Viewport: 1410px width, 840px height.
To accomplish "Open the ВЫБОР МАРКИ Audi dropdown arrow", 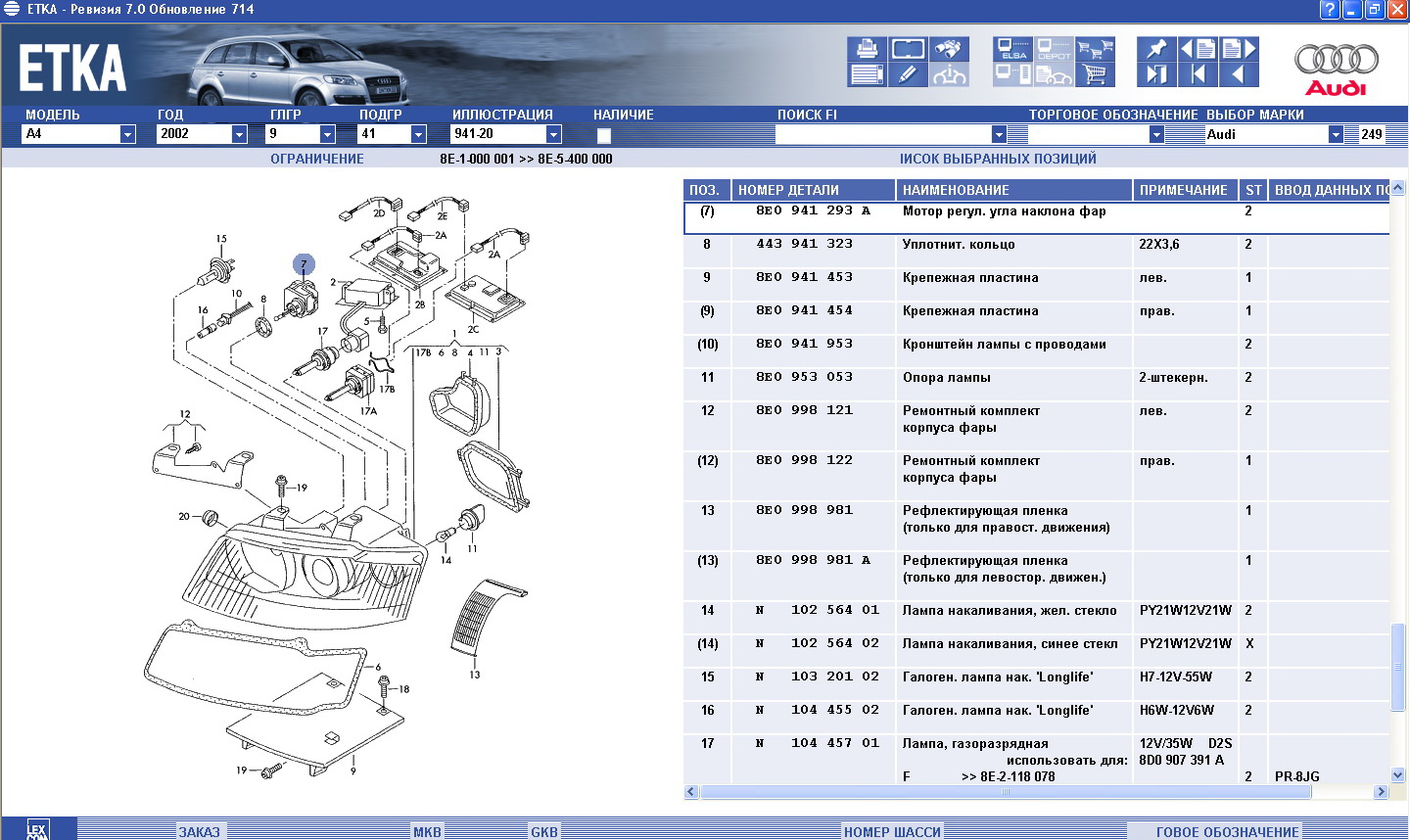I will [1336, 134].
